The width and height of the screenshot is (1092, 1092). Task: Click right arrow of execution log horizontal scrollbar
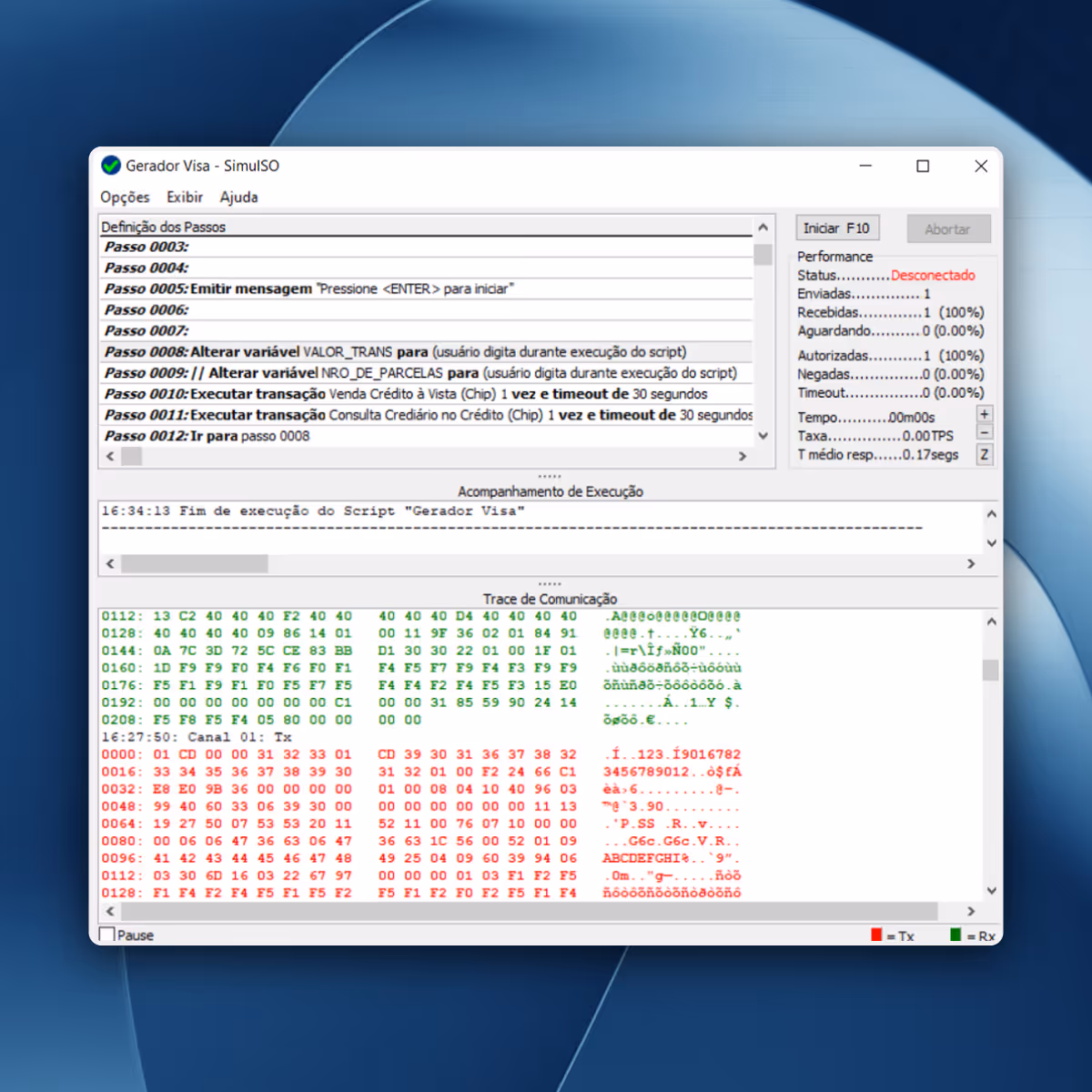[971, 564]
